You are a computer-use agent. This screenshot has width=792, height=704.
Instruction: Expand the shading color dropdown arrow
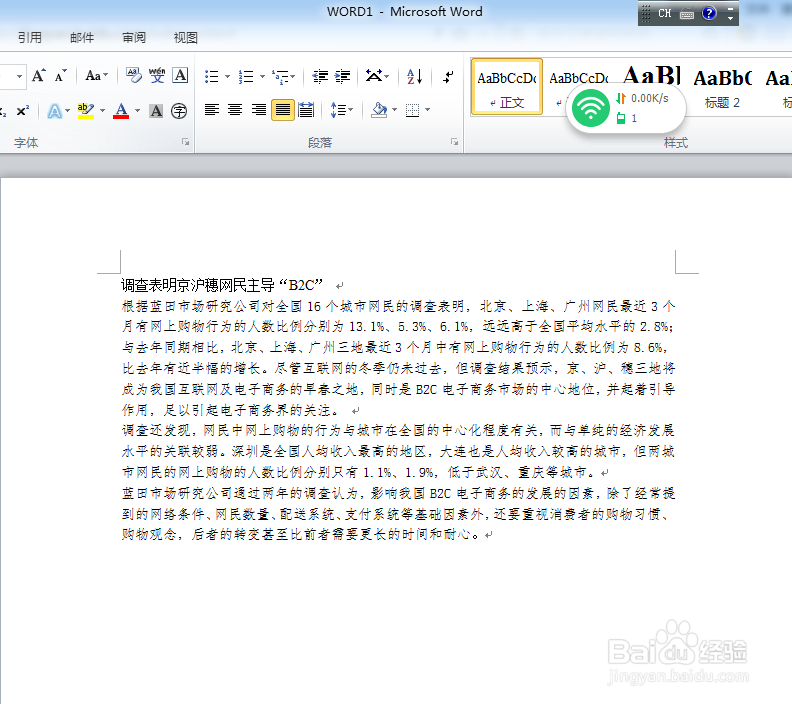[x=394, y=110]
